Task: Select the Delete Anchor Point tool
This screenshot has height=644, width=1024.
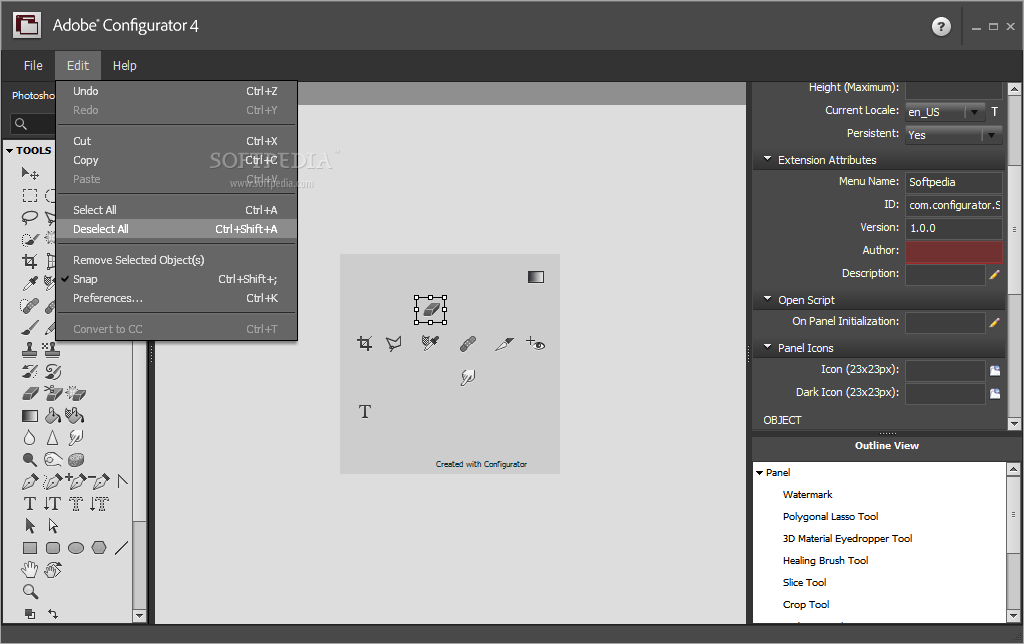Action: 99,481
